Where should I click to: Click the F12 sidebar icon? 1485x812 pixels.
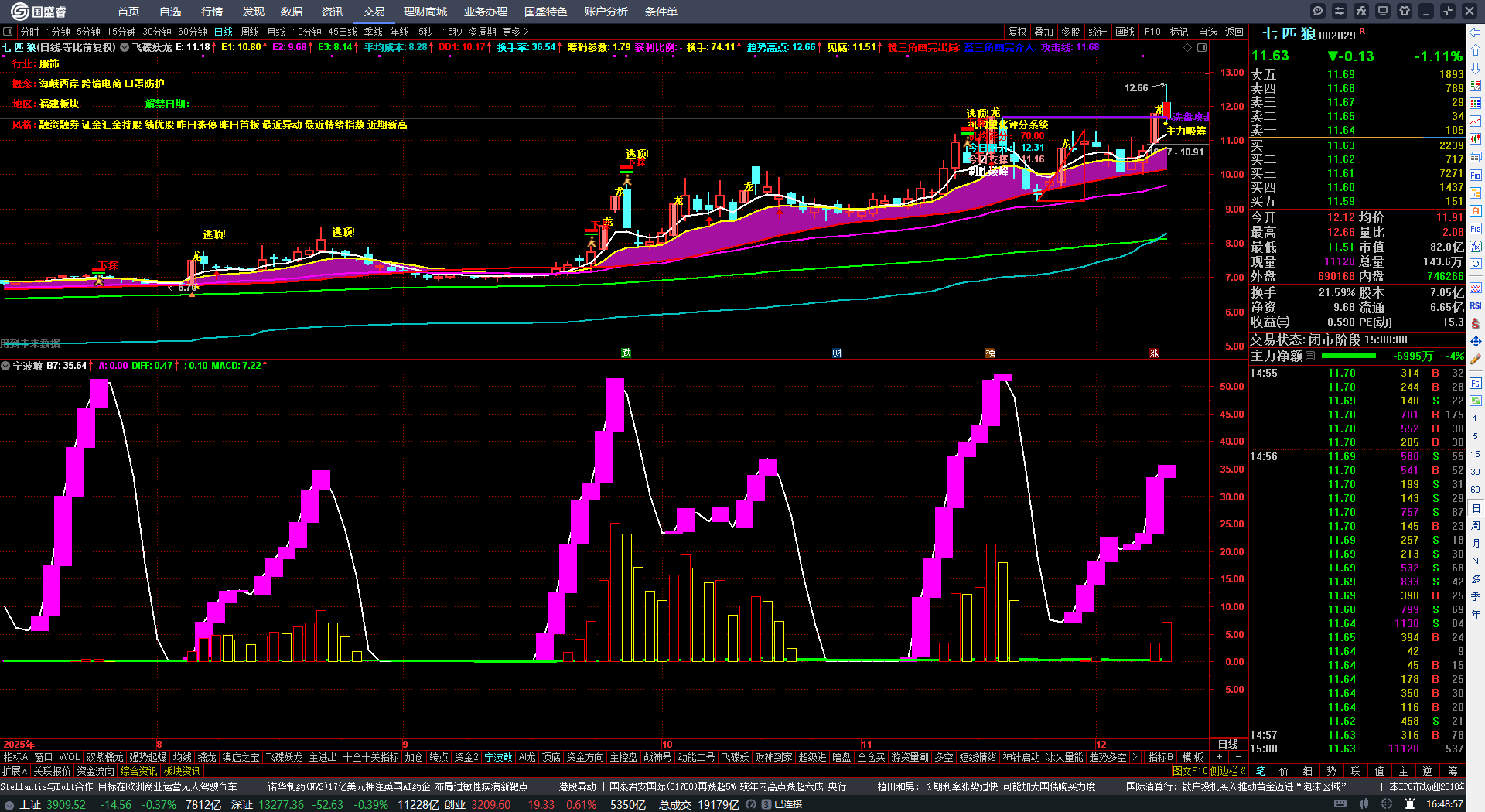pos(1476,229)
